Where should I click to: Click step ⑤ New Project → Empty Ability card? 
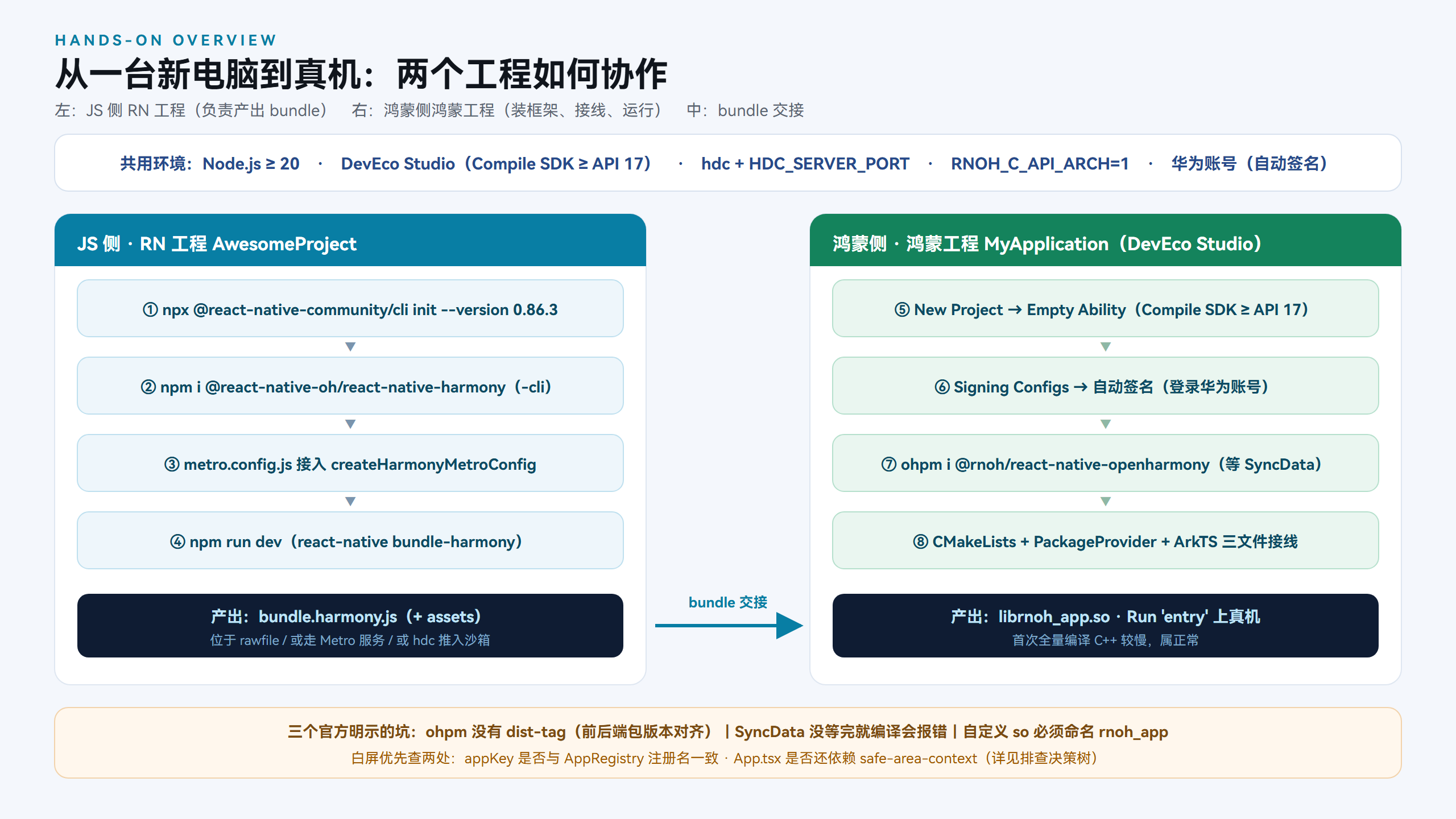(x=1106, y=308)
